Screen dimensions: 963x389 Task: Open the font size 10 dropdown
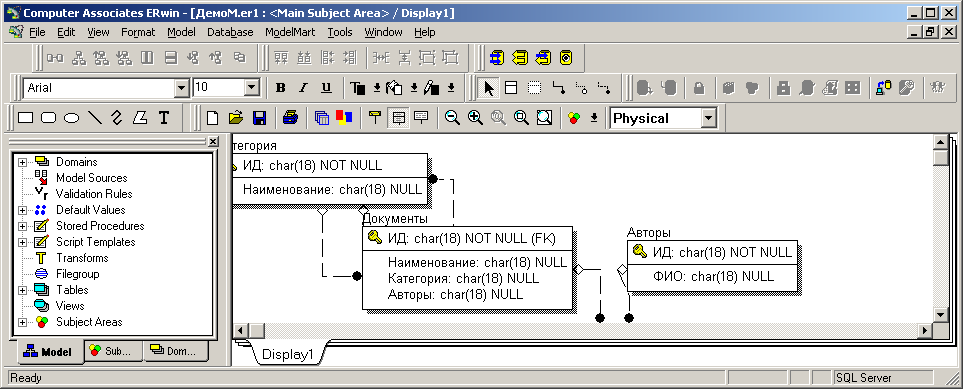click(252, 88)
